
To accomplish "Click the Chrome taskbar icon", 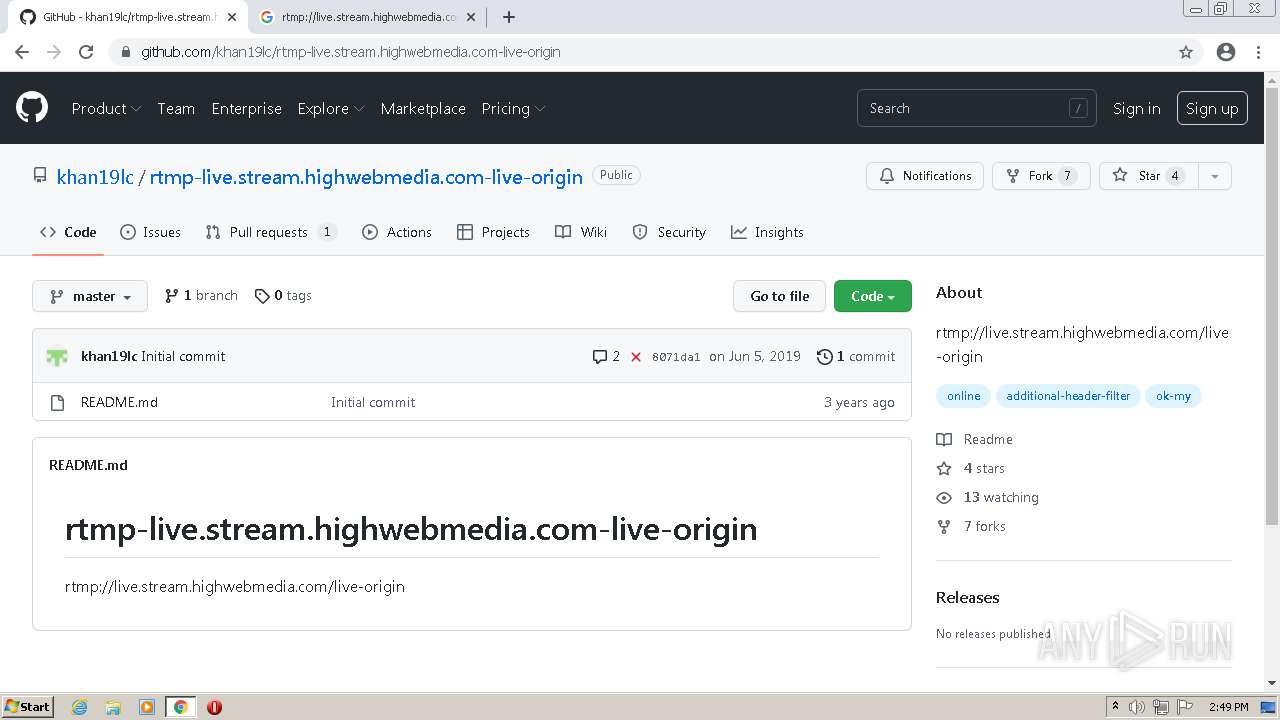I will 180,707.
